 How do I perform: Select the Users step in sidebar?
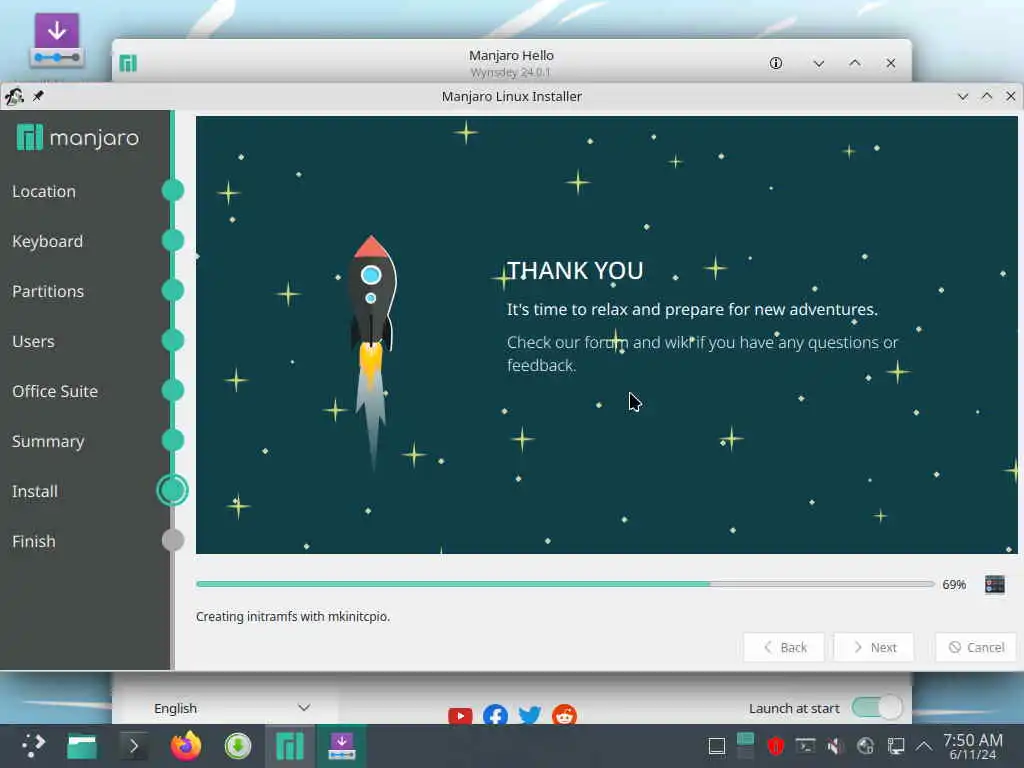tap(33, 342)
